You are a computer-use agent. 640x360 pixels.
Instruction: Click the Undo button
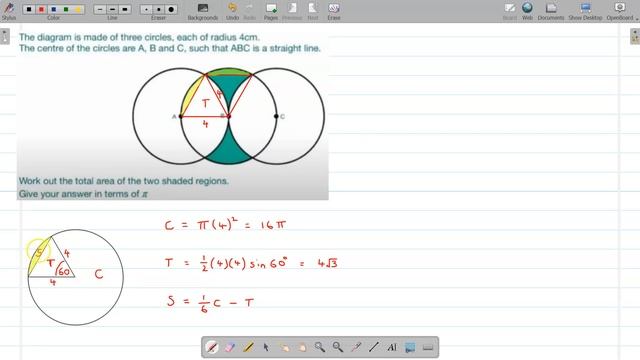coord(232,11)
